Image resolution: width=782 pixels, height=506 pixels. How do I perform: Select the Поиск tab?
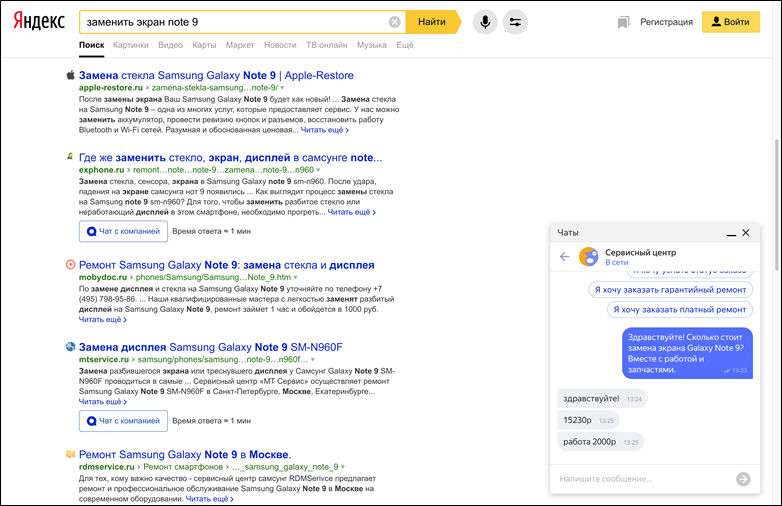tap(92, 45)
